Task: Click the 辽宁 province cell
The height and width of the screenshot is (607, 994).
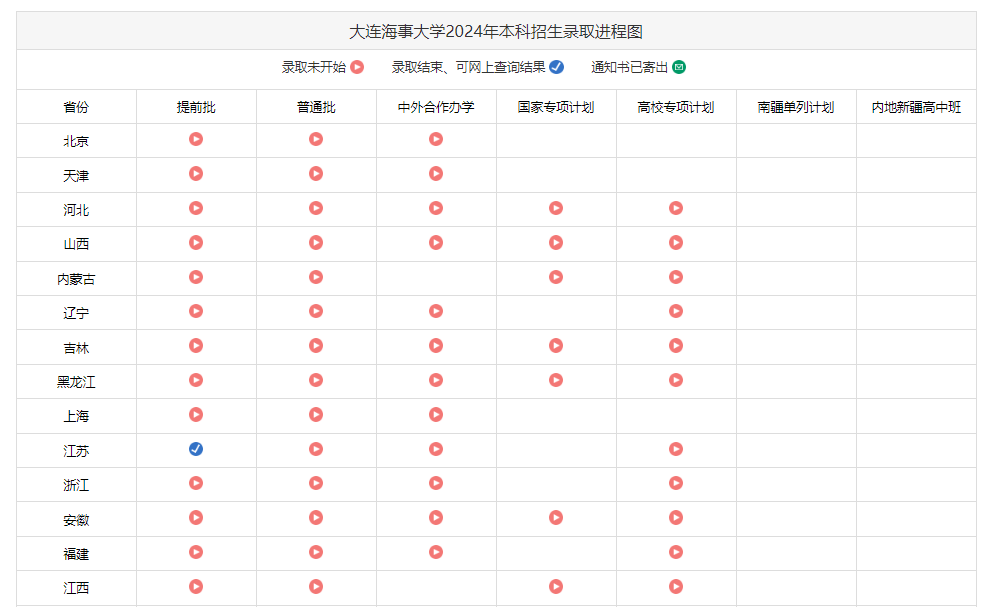Action: (76, 313)
